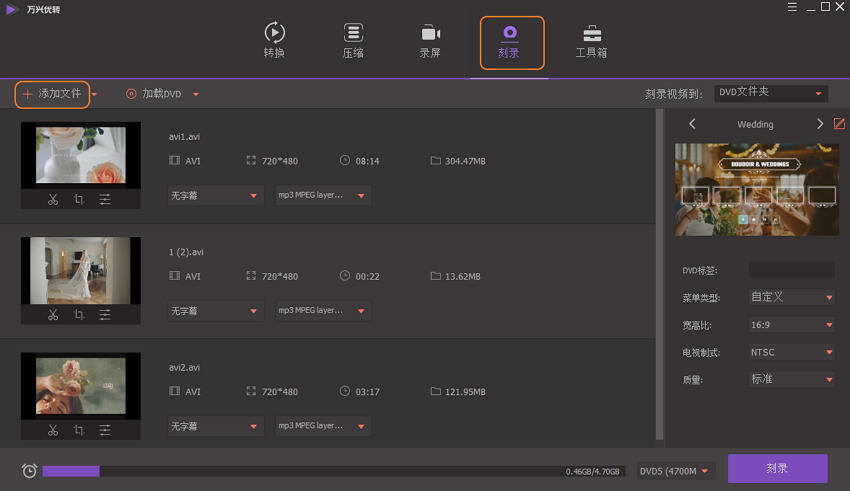Click the 13.62MB file size text
The image size is (850, 491).
pyautogui.click(x=462, y=276)
